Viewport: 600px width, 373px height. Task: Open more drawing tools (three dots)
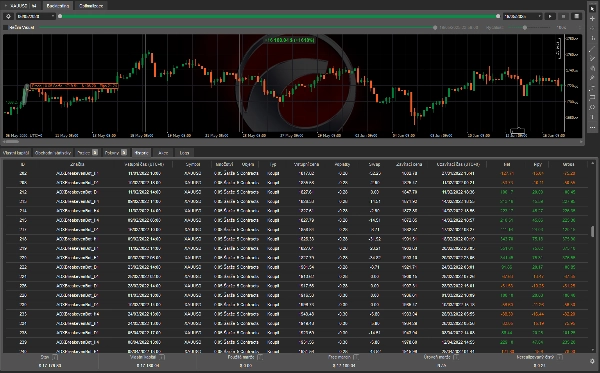[x=592, y=127]
